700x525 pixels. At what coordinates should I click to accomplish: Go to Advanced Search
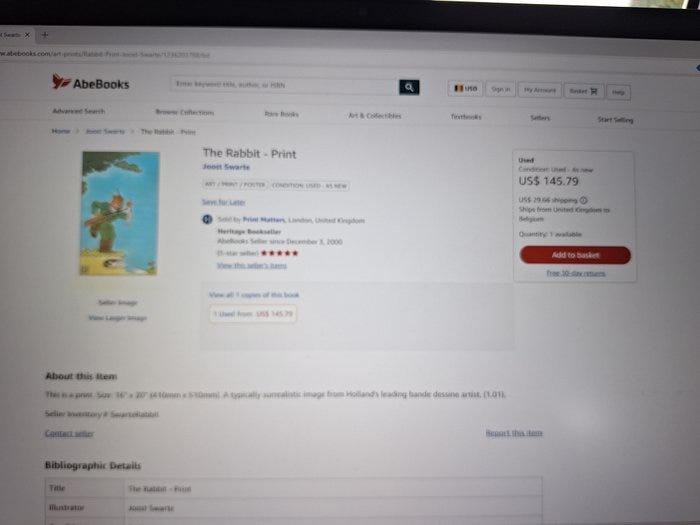pos(79,111)
